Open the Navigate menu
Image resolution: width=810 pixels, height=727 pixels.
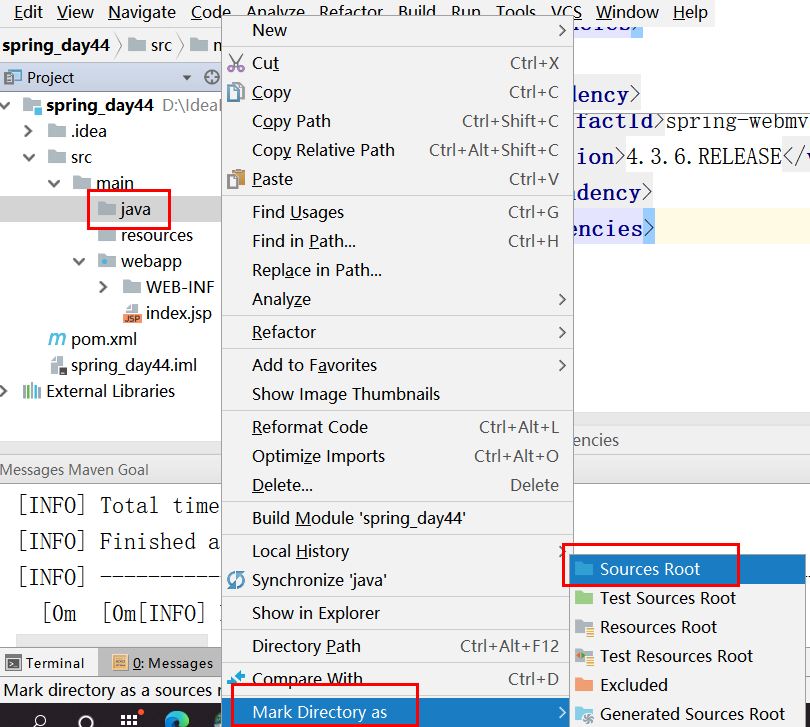[x=142, y=11]
